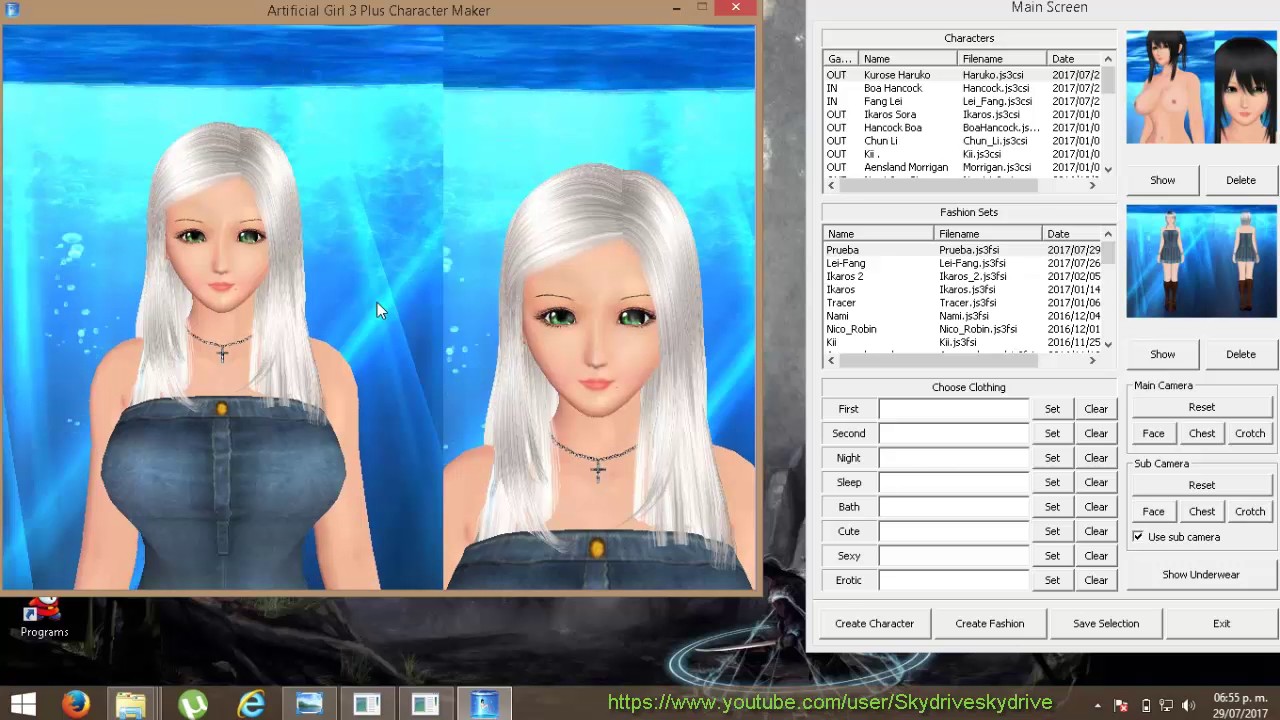Viewport: 1280px width, 720px height.
Task: Click Set for the Night clothing slot
Action: tap(1052, 458)
